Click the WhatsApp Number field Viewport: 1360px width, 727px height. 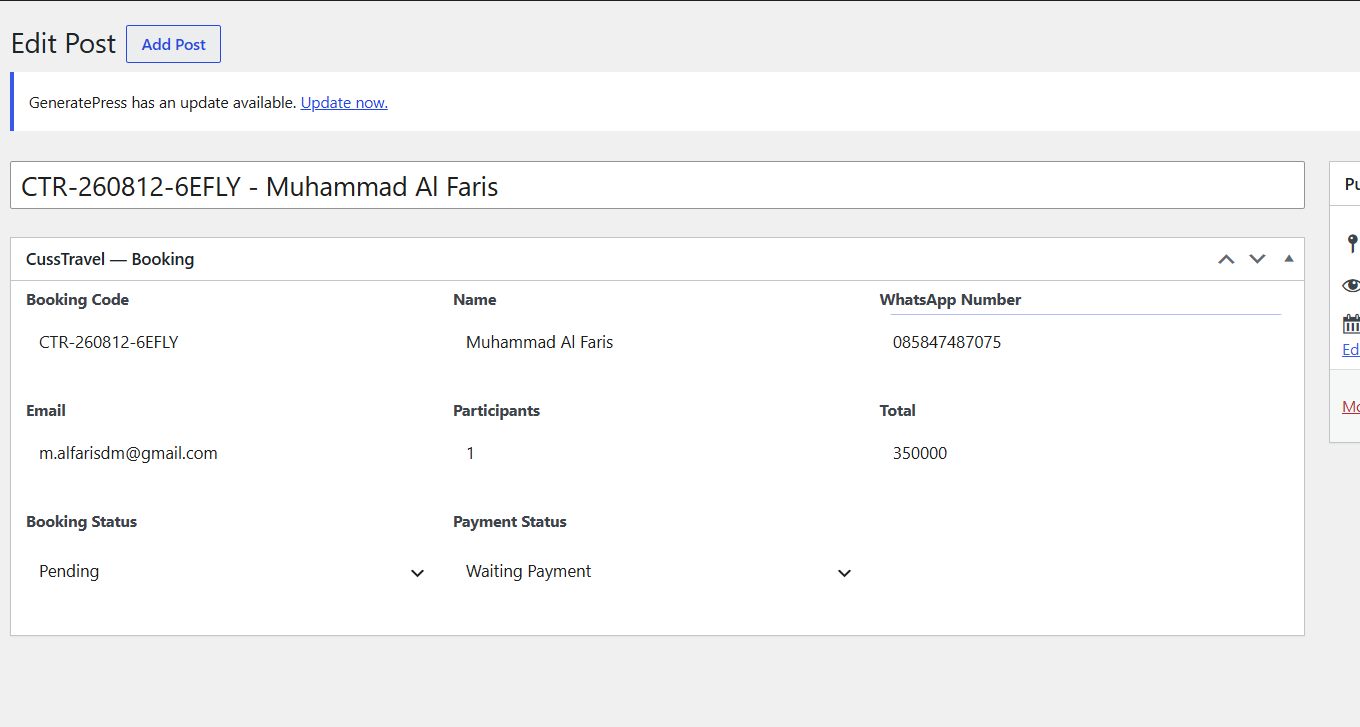point(1081,342)
